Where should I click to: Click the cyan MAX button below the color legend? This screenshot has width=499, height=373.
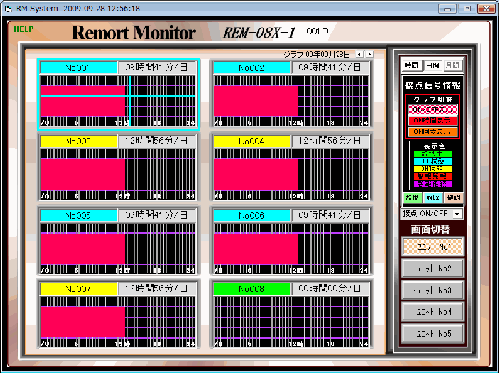(x=433, y=198)
